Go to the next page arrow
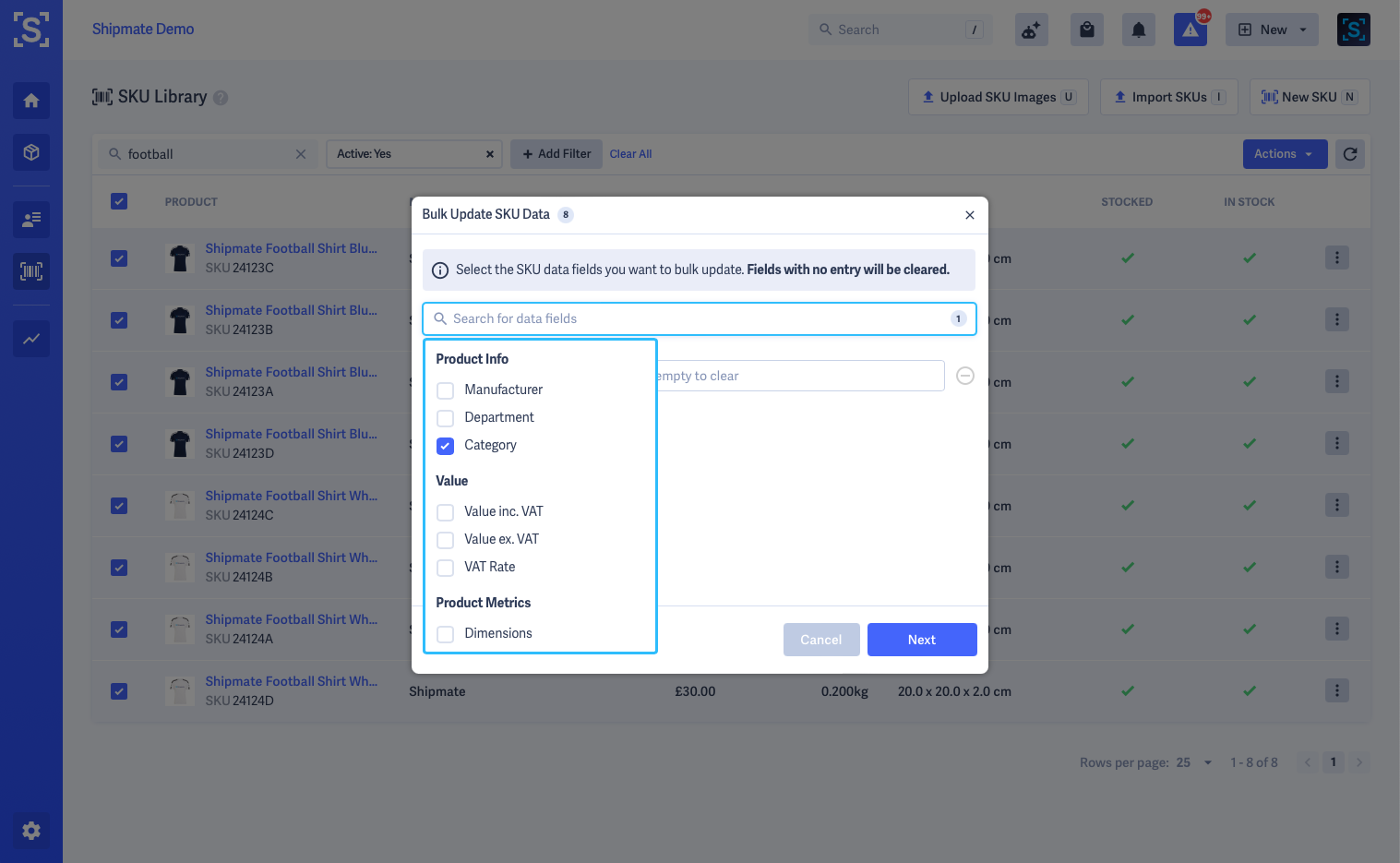 (1358, 762)
